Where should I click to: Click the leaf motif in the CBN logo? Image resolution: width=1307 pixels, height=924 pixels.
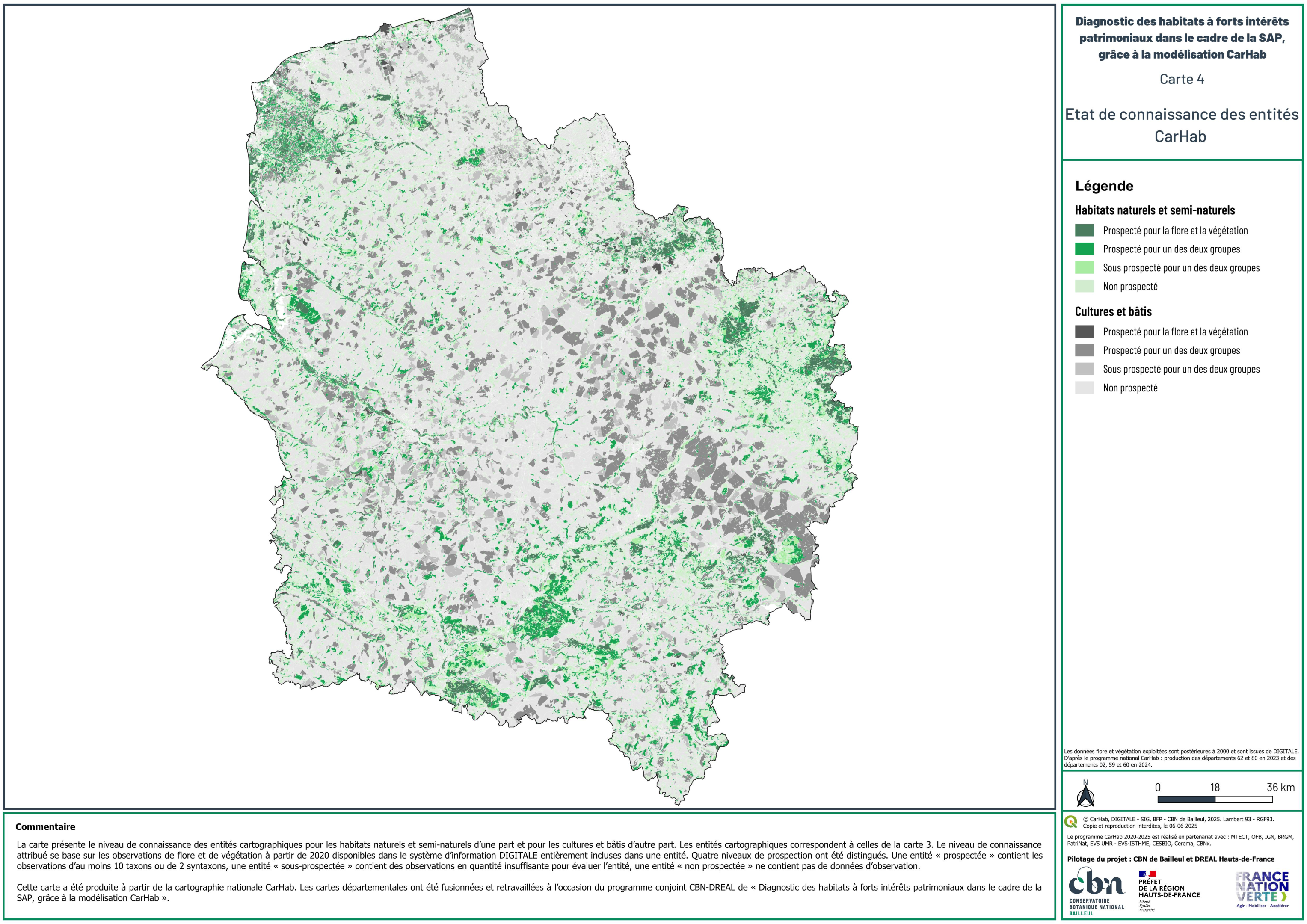tap(1080, 881)
